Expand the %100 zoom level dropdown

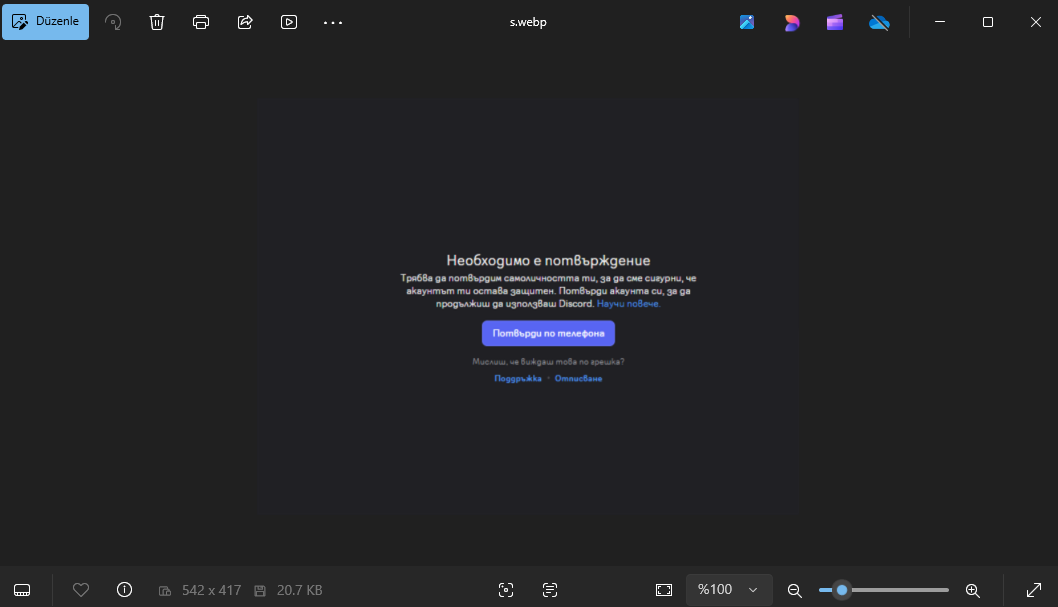click(x=729, y=590)
